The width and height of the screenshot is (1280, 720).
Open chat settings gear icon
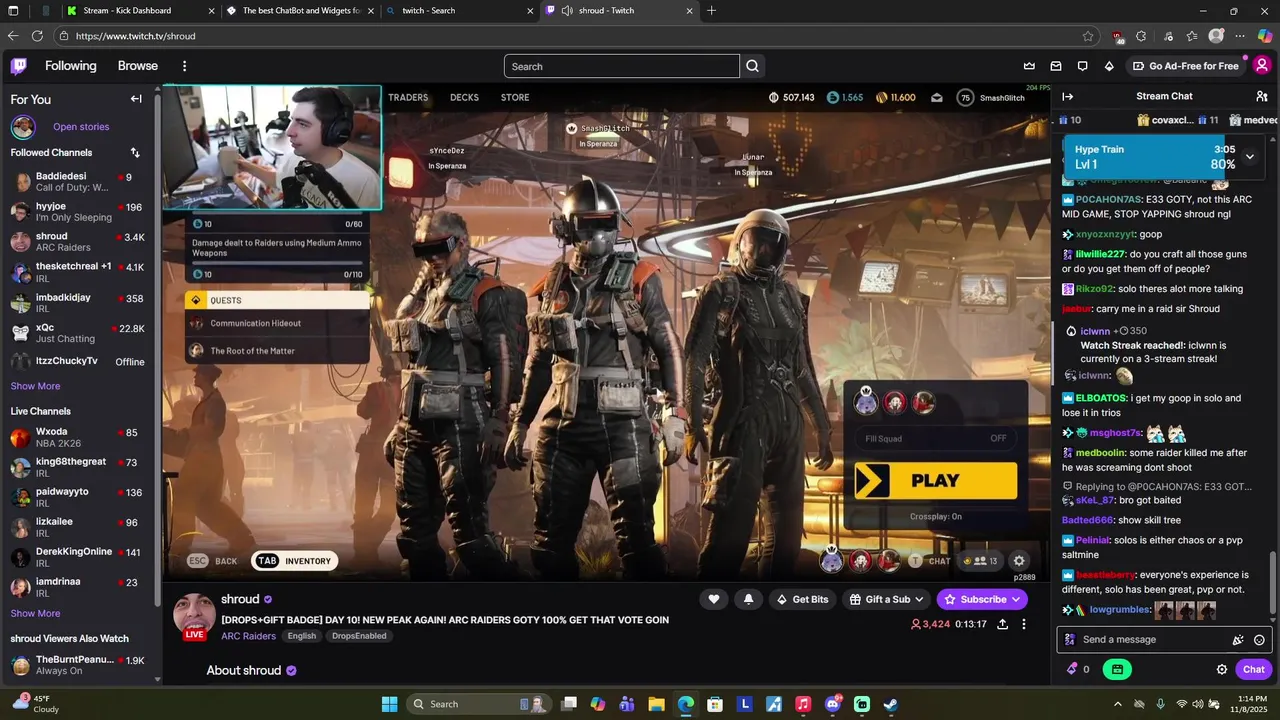[1221, 669]
